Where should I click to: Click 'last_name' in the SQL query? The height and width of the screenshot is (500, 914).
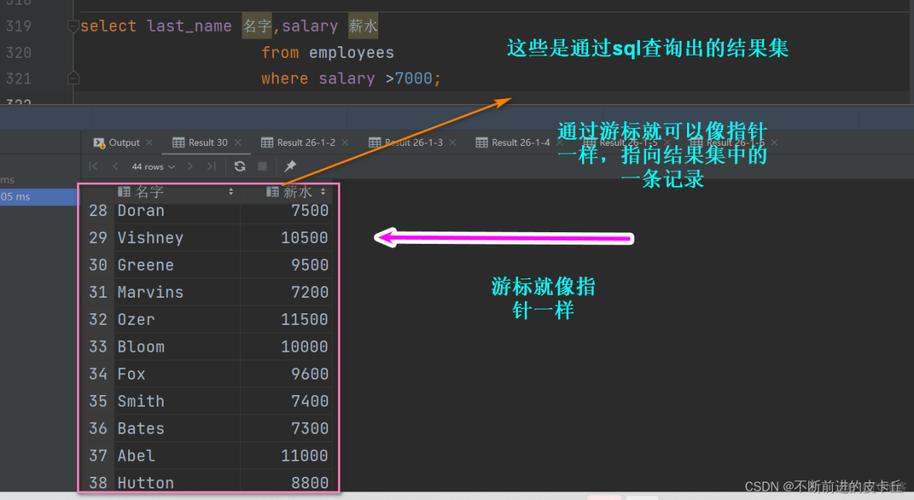click(189, 26)
